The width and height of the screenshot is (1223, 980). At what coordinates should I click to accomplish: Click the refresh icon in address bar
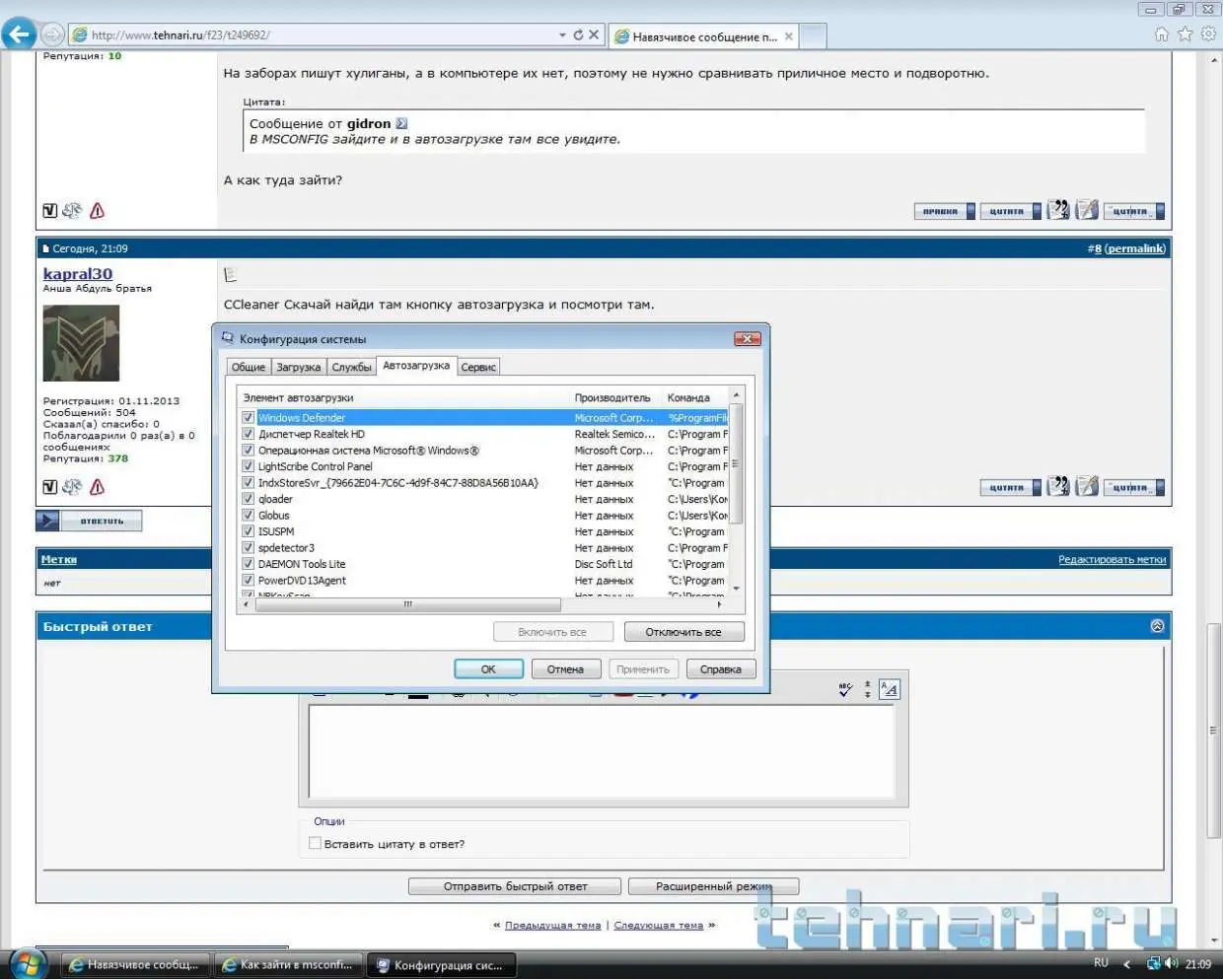point(578,35)
